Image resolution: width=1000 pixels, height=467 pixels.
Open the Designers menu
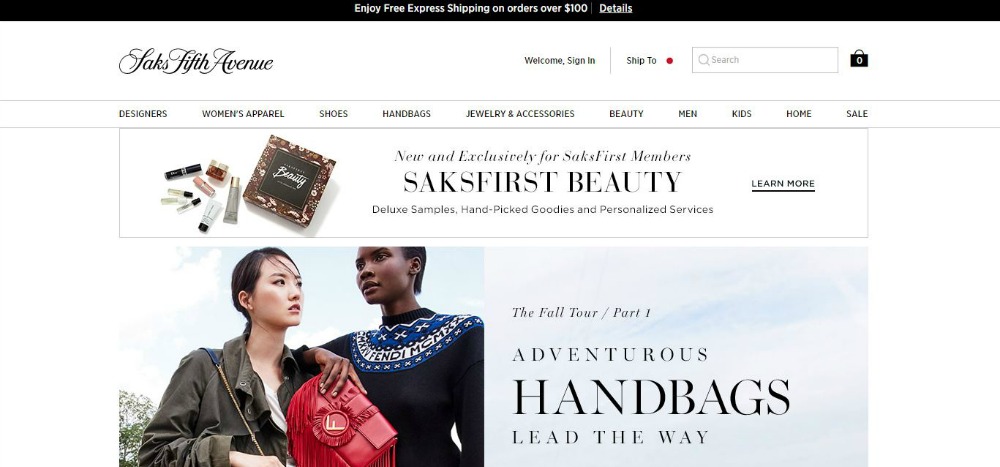point(143,114)
